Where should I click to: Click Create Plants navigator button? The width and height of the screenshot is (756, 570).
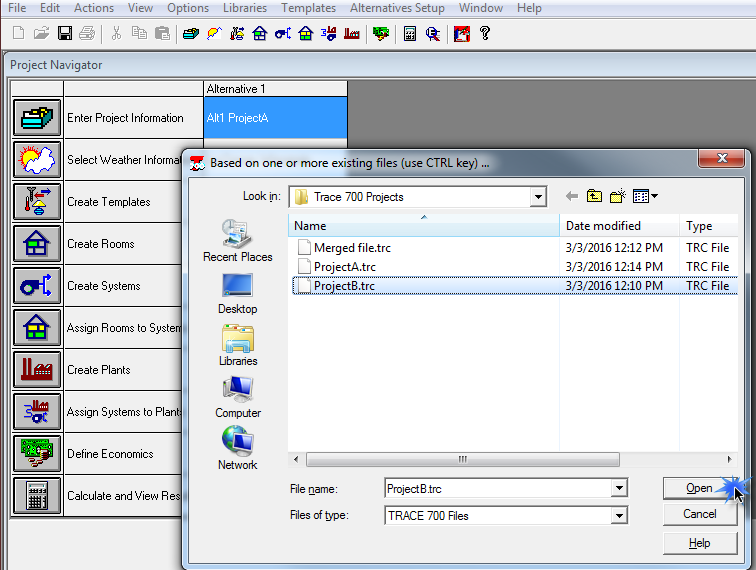point(37,369)
